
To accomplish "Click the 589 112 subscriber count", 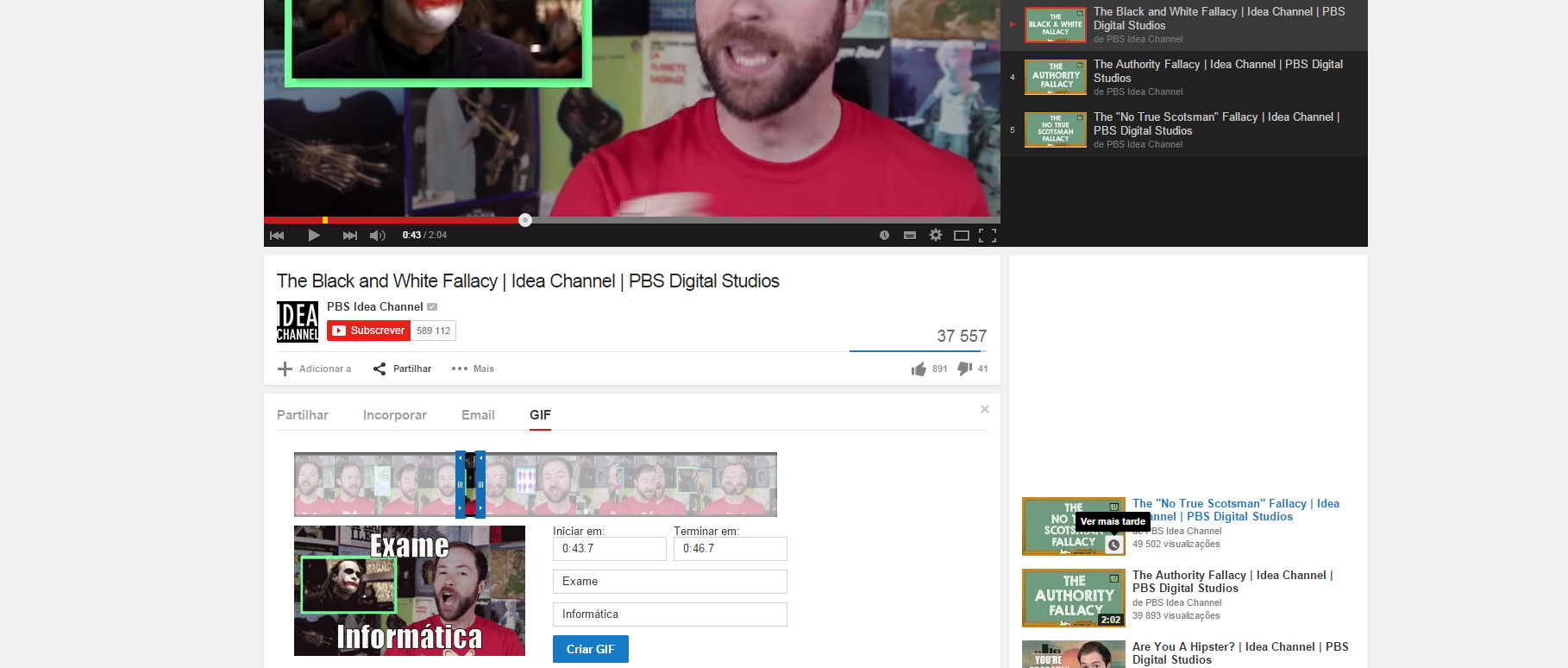I will [433, 331].
